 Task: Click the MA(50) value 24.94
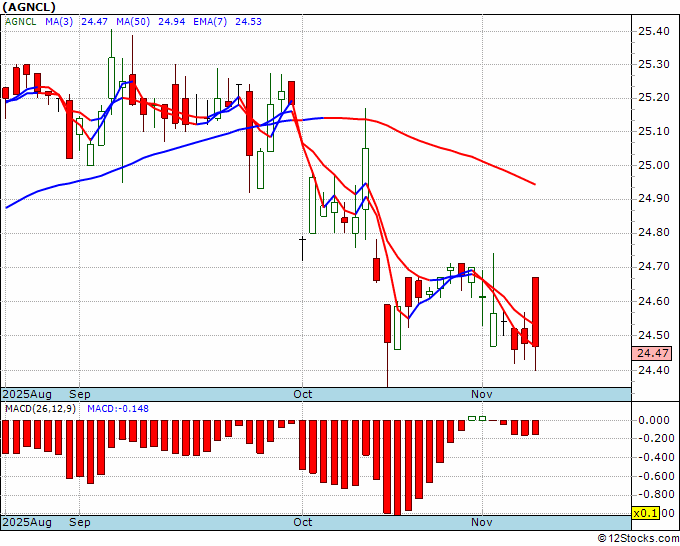click(171, 21)
